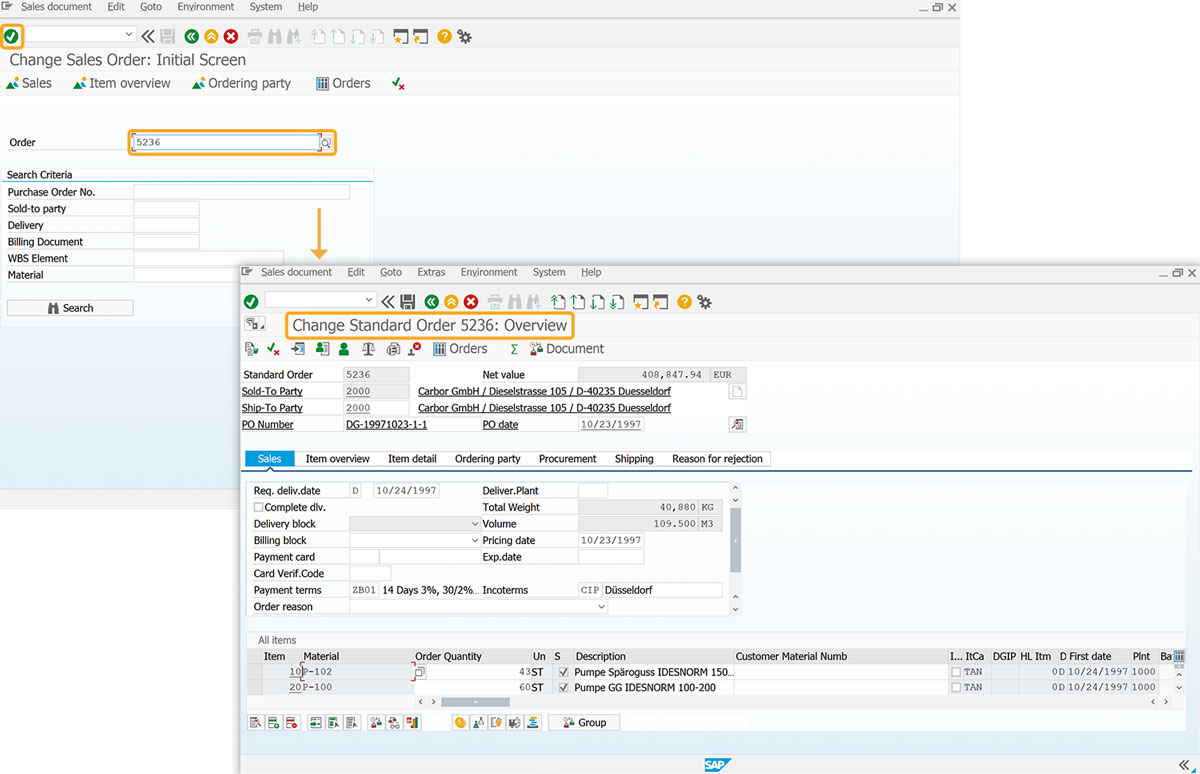The width and height of the screenshot is (1200, 774).
Task: Click document icon beside Net value row
Action: click(738, 391)
